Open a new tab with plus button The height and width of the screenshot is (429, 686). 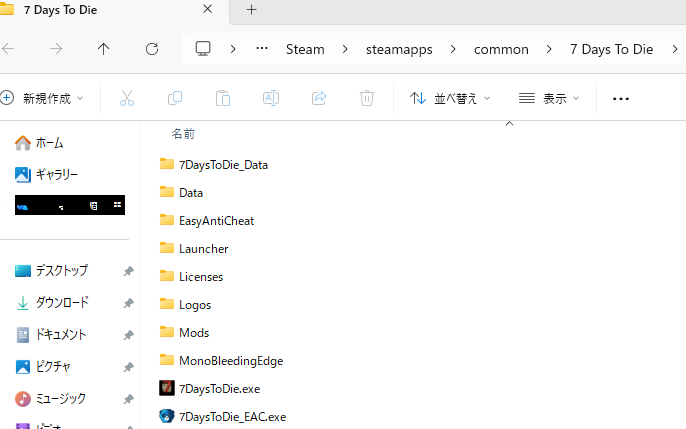point(251,10)
